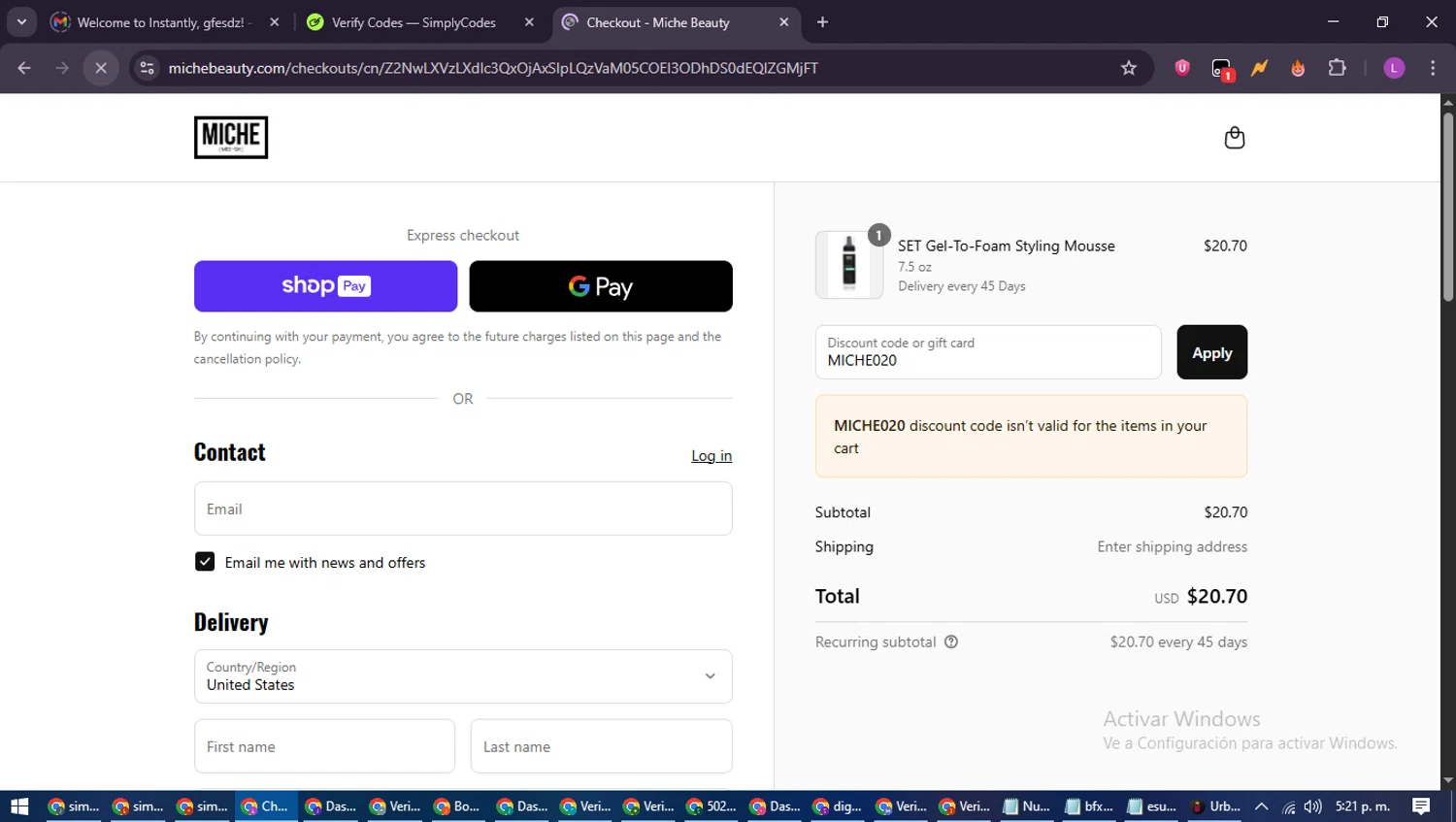
Task: Click the SET Gel-To-Foam Styling Mousse title
Action: tap(1007, 247)
